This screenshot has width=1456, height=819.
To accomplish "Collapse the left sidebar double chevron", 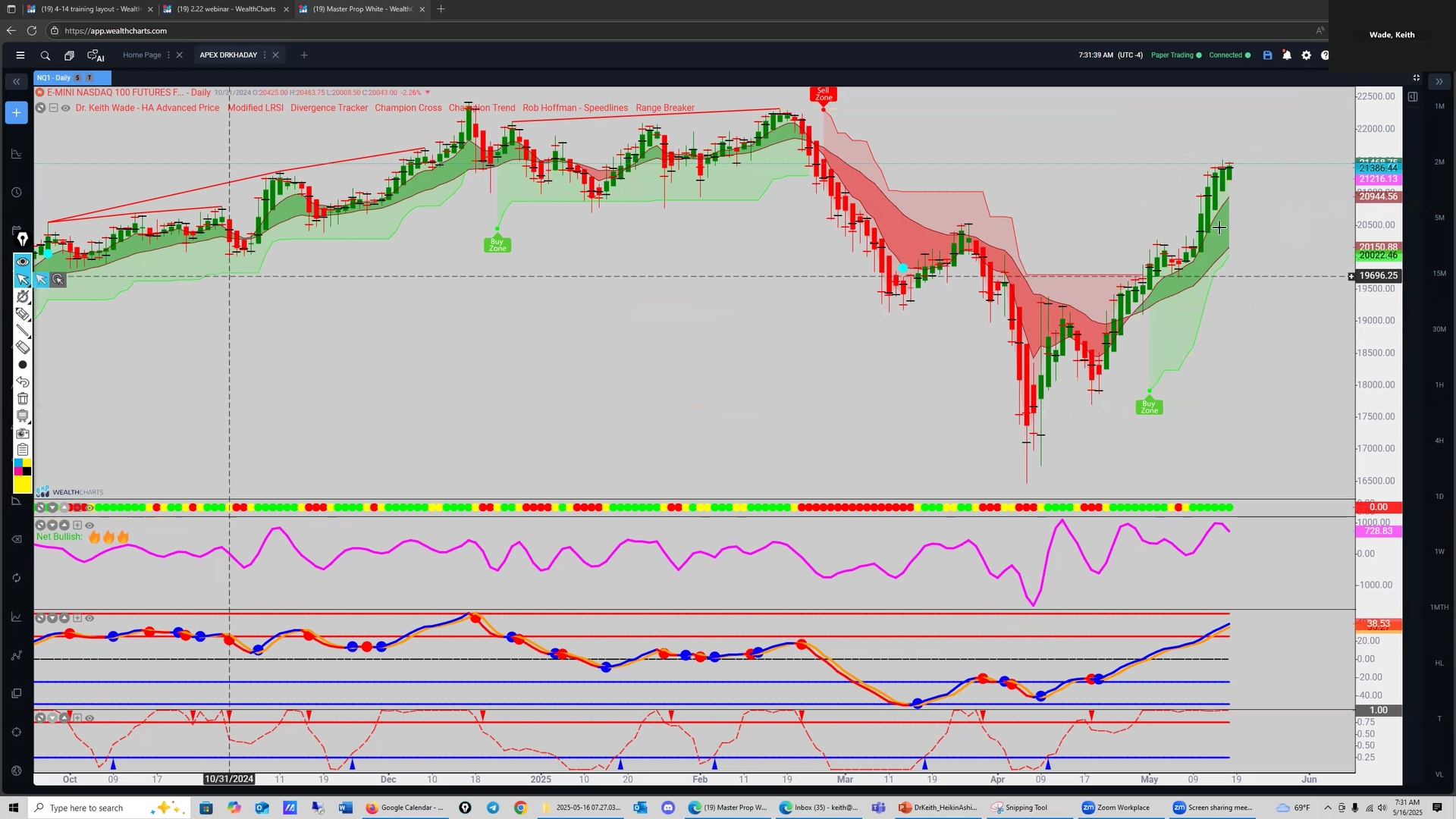I will point(17,81).
